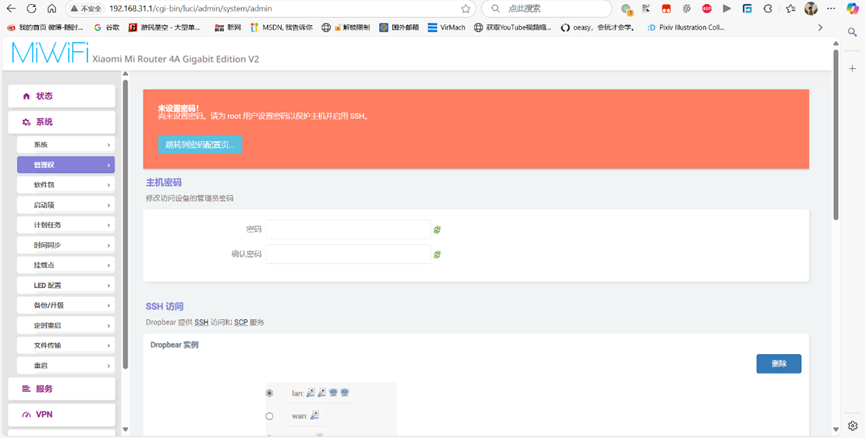Expand the 服务 menu section
The width and height of the screenshot is (865, 438).
click(60, 388)
